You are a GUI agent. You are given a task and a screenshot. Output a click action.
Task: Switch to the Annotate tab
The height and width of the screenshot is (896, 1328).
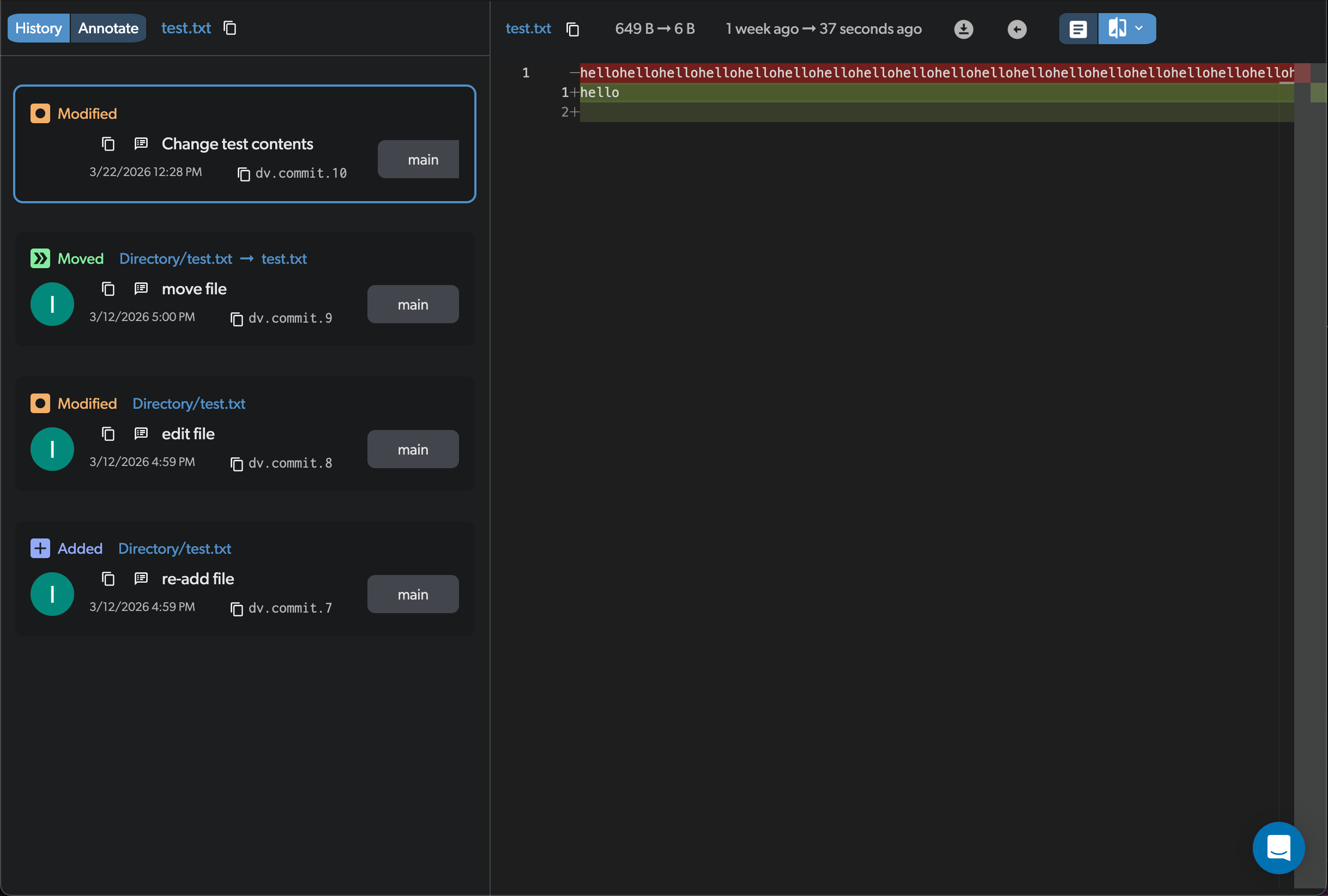point(108,28)
